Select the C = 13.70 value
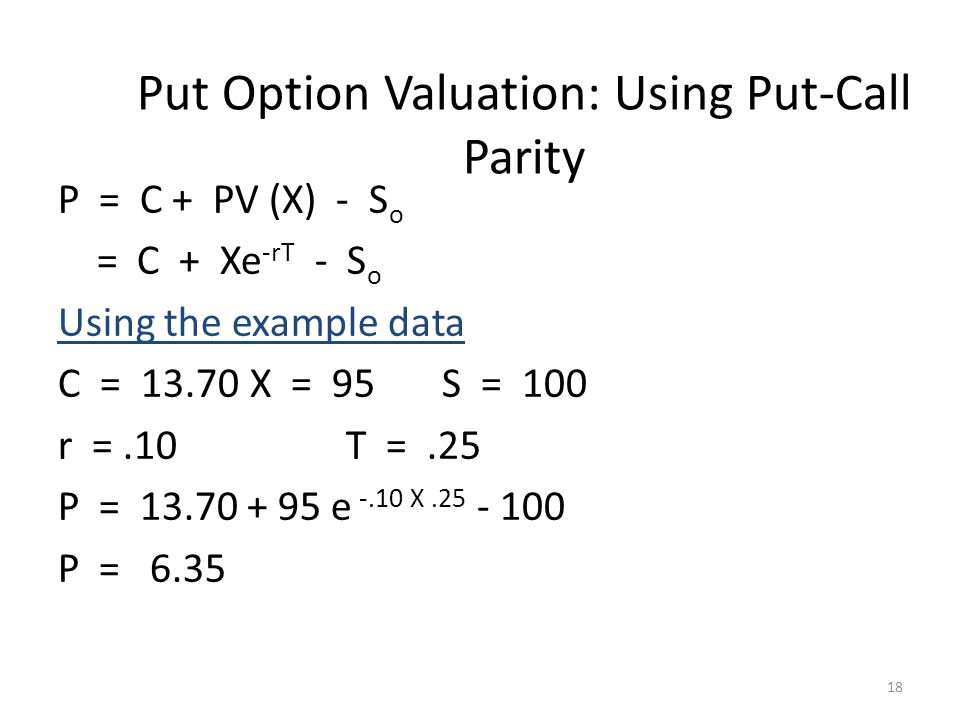Viewport: 960px width, 720px height. click(x=148, y=384)
